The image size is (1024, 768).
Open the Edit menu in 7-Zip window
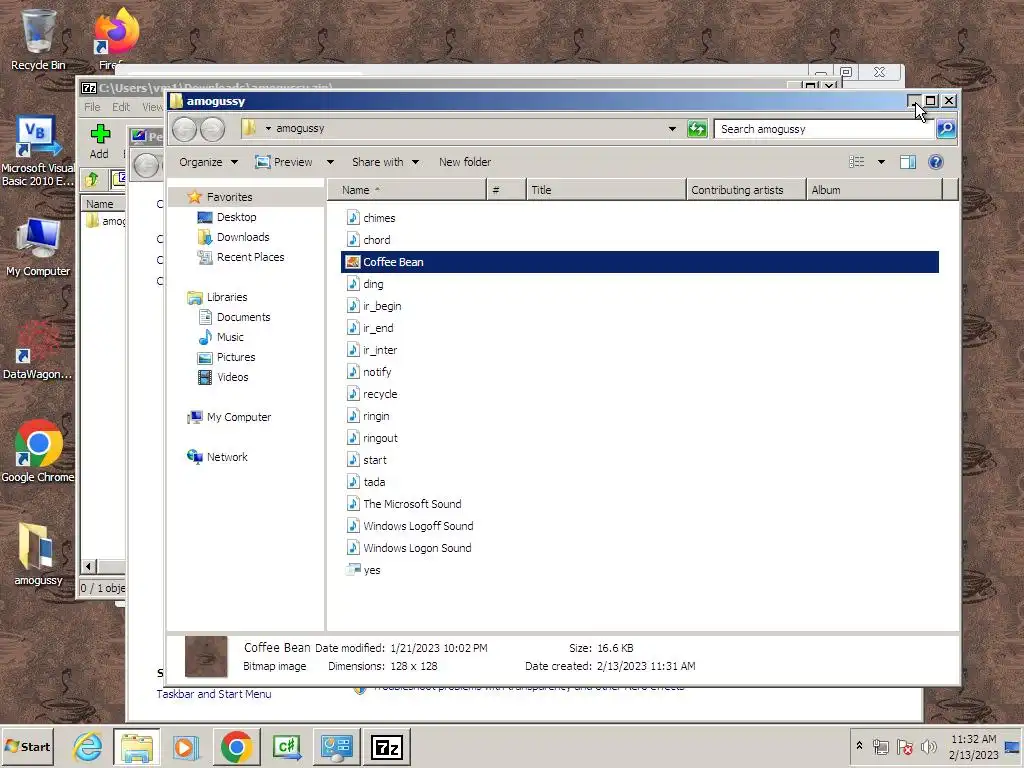tap(121, 107)
